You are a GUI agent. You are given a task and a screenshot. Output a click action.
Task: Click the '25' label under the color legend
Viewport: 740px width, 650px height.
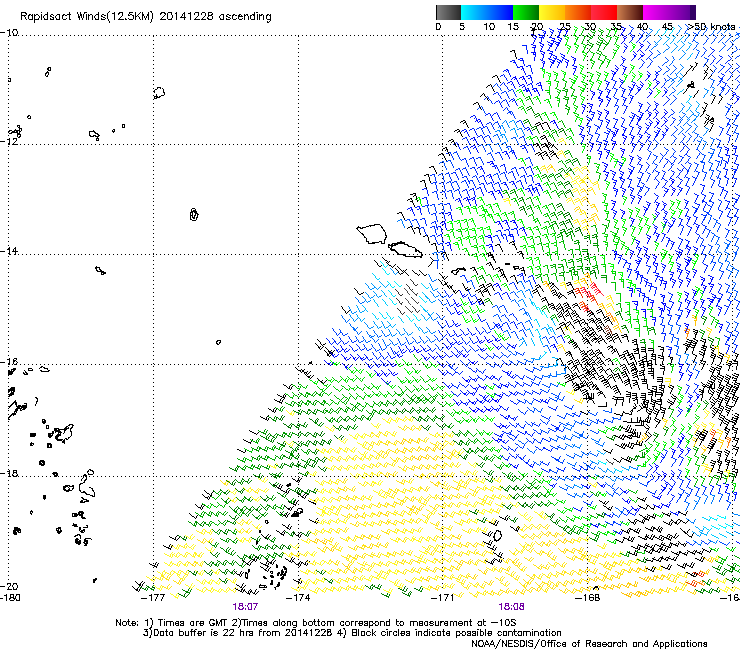pos(565,27)
